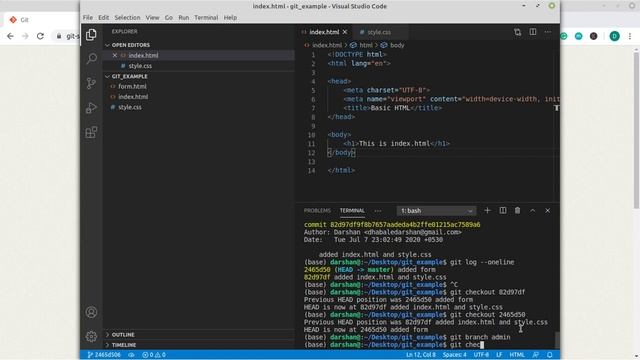This screenshot has height=360, width=640.
Task: Open the Terminal menu
Action: click(206, 18)
